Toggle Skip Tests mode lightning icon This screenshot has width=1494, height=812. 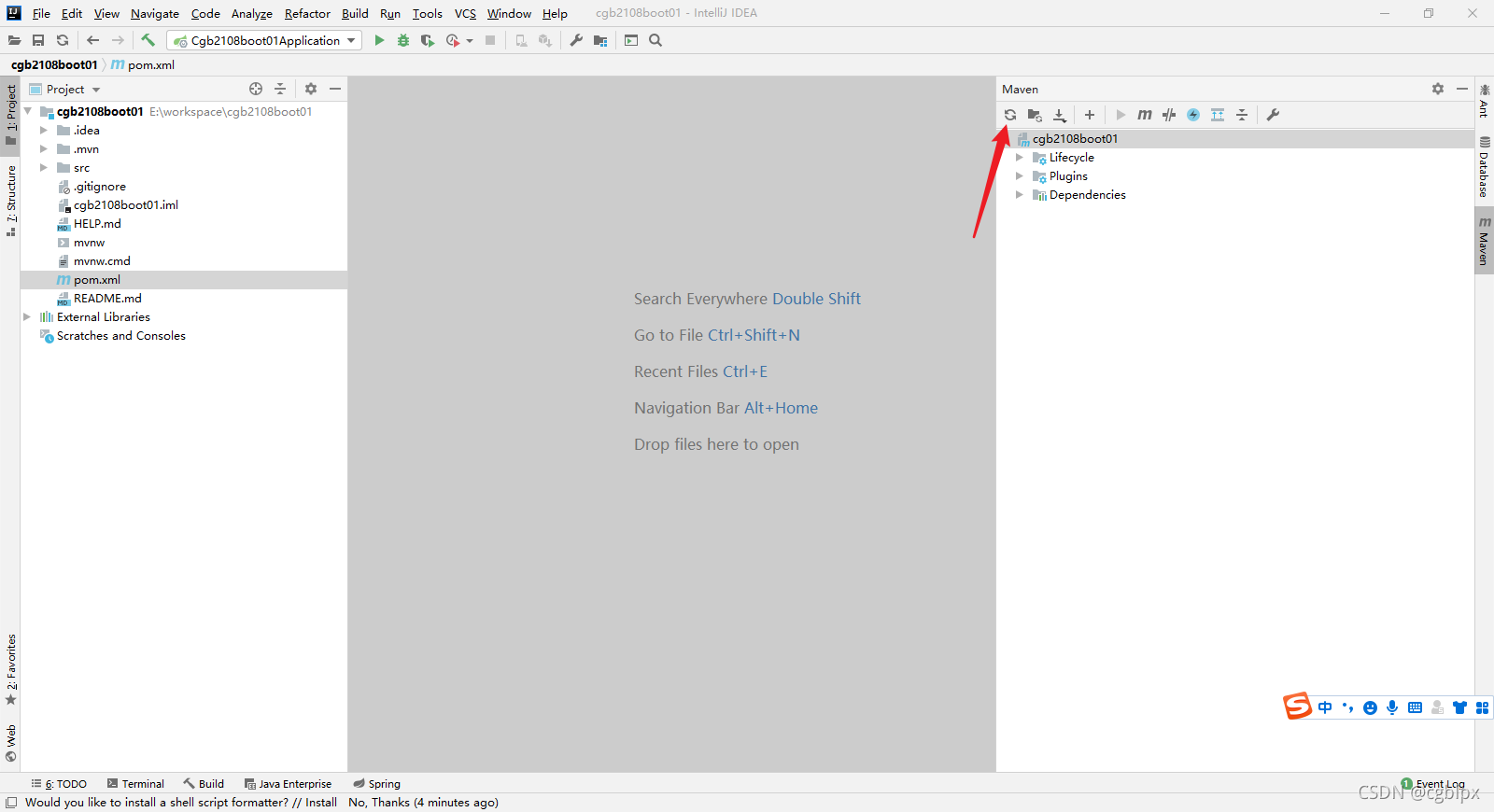[x=1193, y=115]
